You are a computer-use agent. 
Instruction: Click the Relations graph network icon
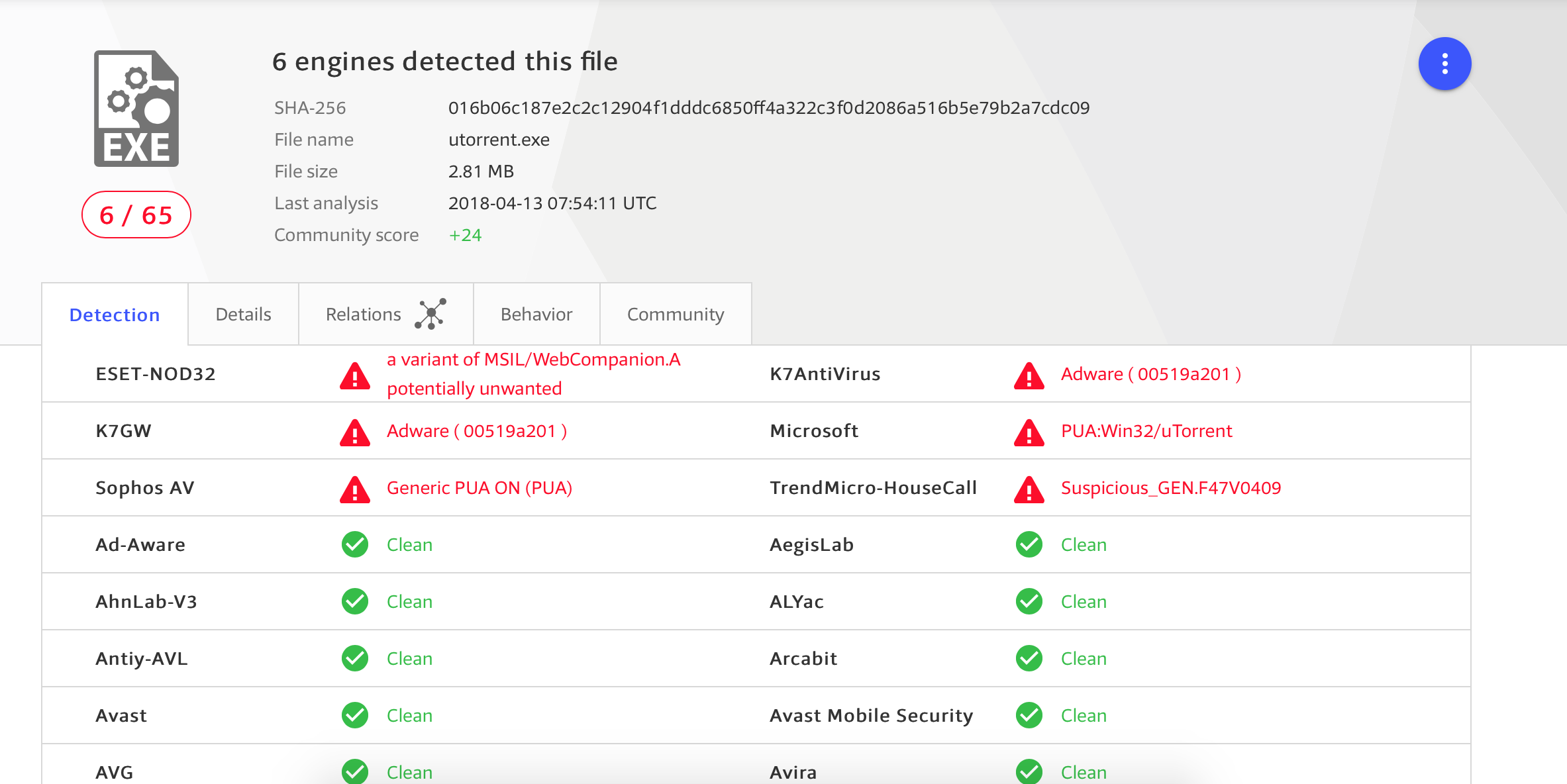430,314
